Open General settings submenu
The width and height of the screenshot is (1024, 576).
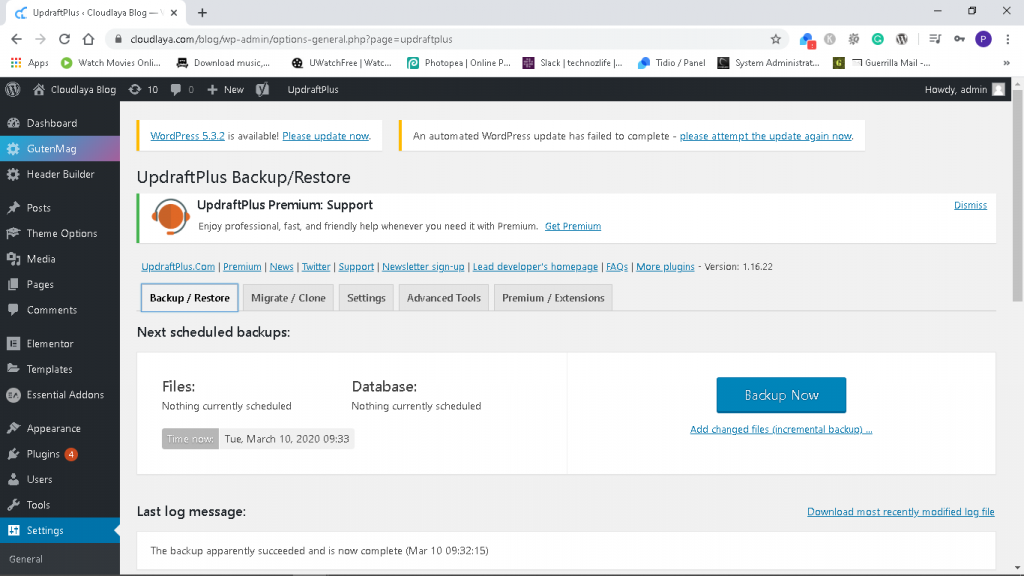26,559
